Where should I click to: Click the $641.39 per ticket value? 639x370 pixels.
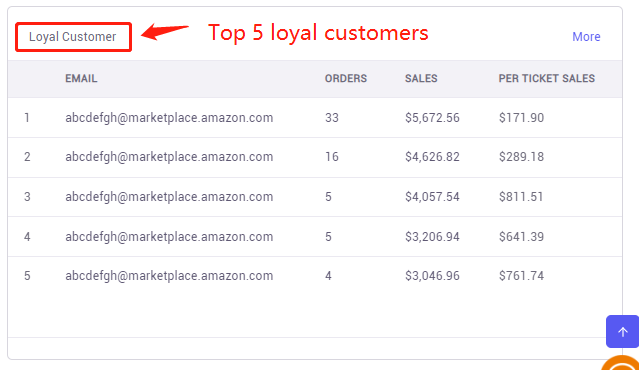click(521, 237)
